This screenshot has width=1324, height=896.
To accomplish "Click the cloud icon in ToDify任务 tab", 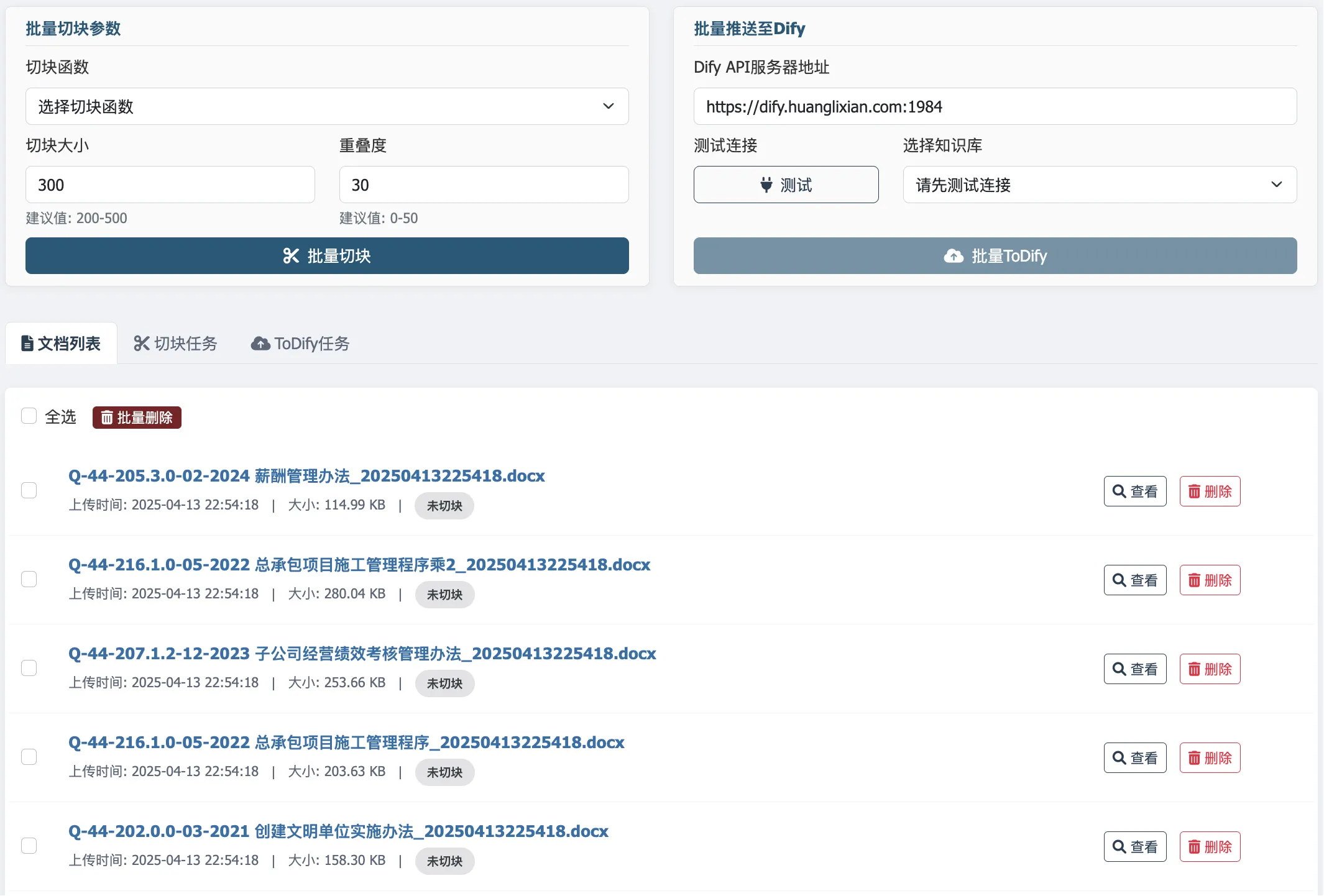I will pyautogui.click(x=260, y=344).
